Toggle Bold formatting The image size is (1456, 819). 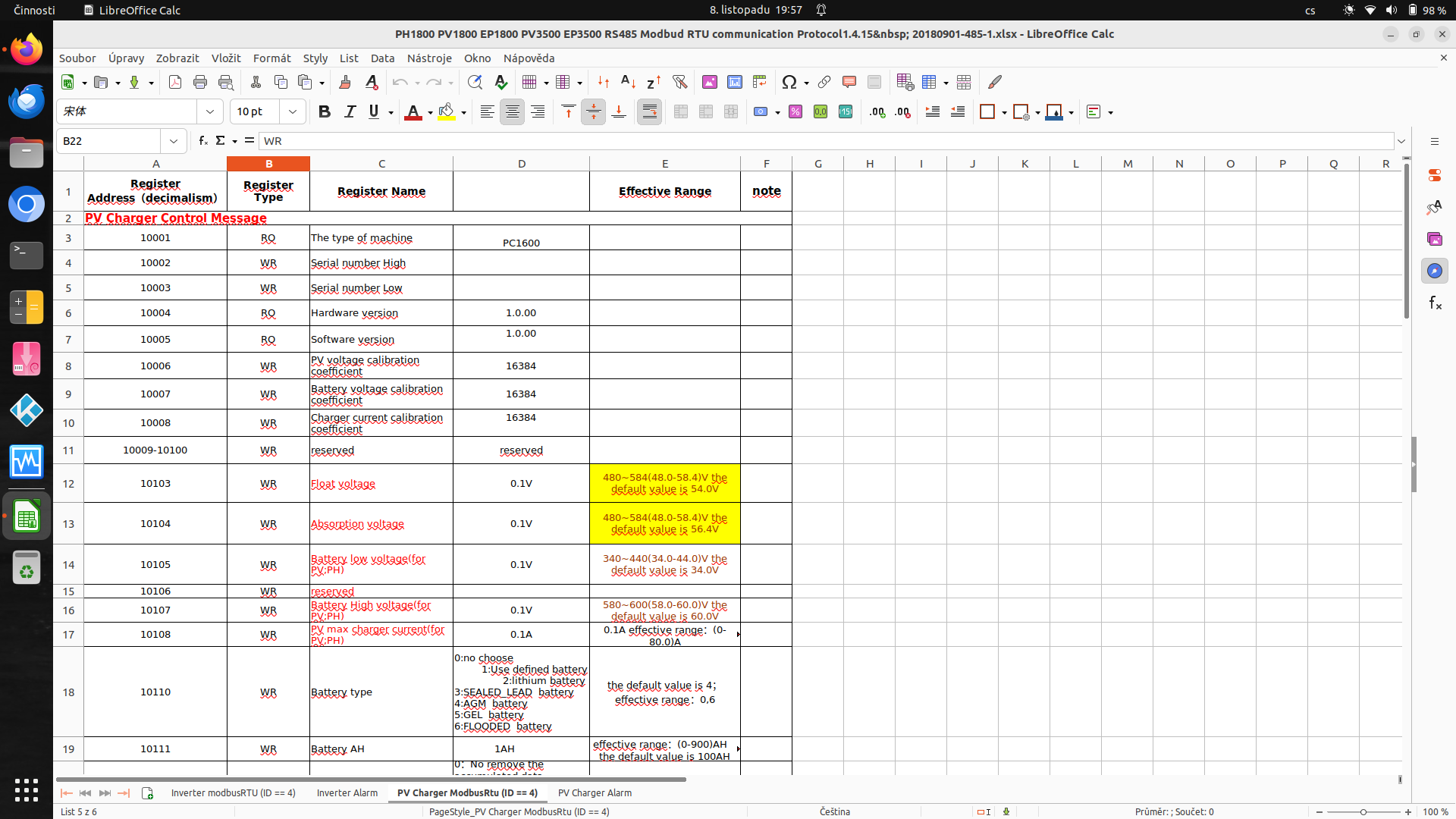(325, 112)
